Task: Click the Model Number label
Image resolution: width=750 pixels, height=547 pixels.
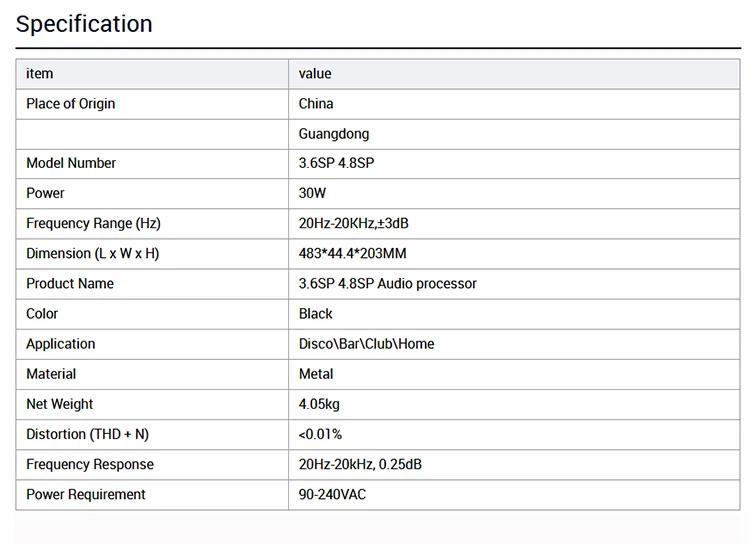Action: (x=71, y=164)
